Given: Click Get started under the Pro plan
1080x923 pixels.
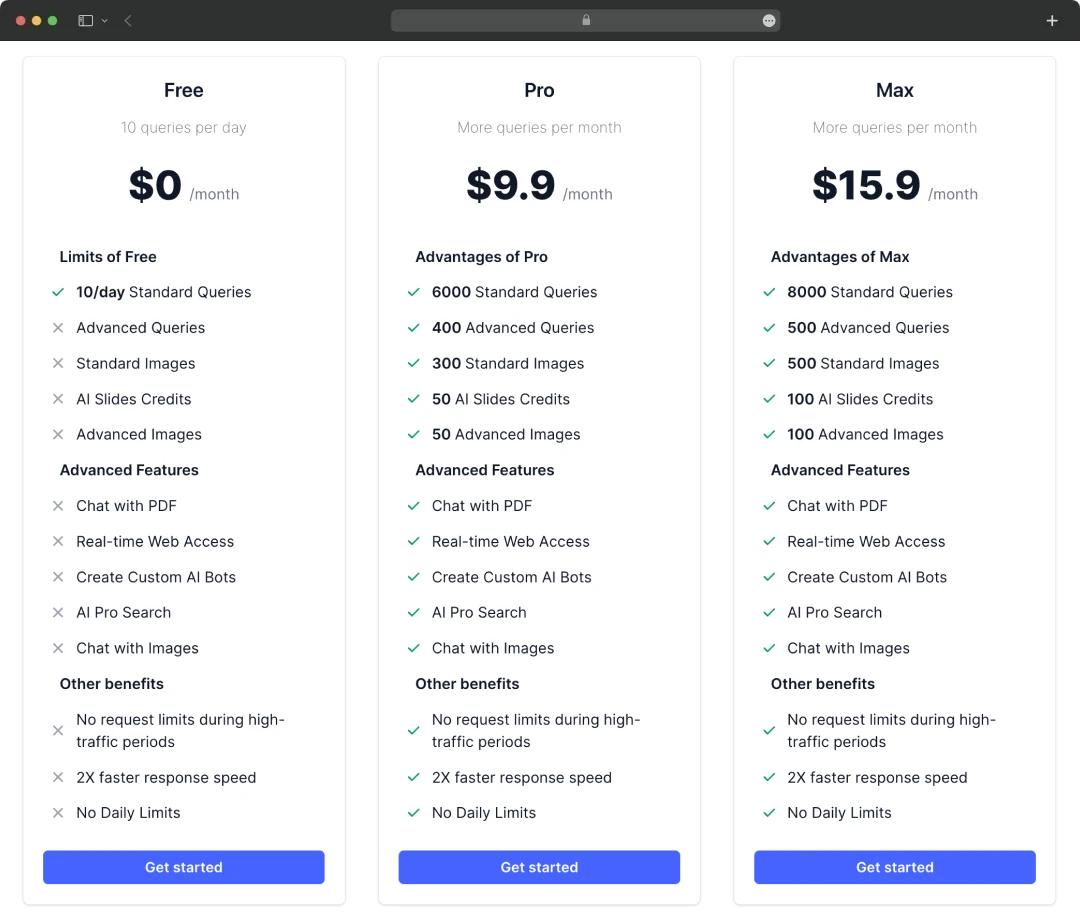Looking at the screenshot, I should (x=539, y=867).
